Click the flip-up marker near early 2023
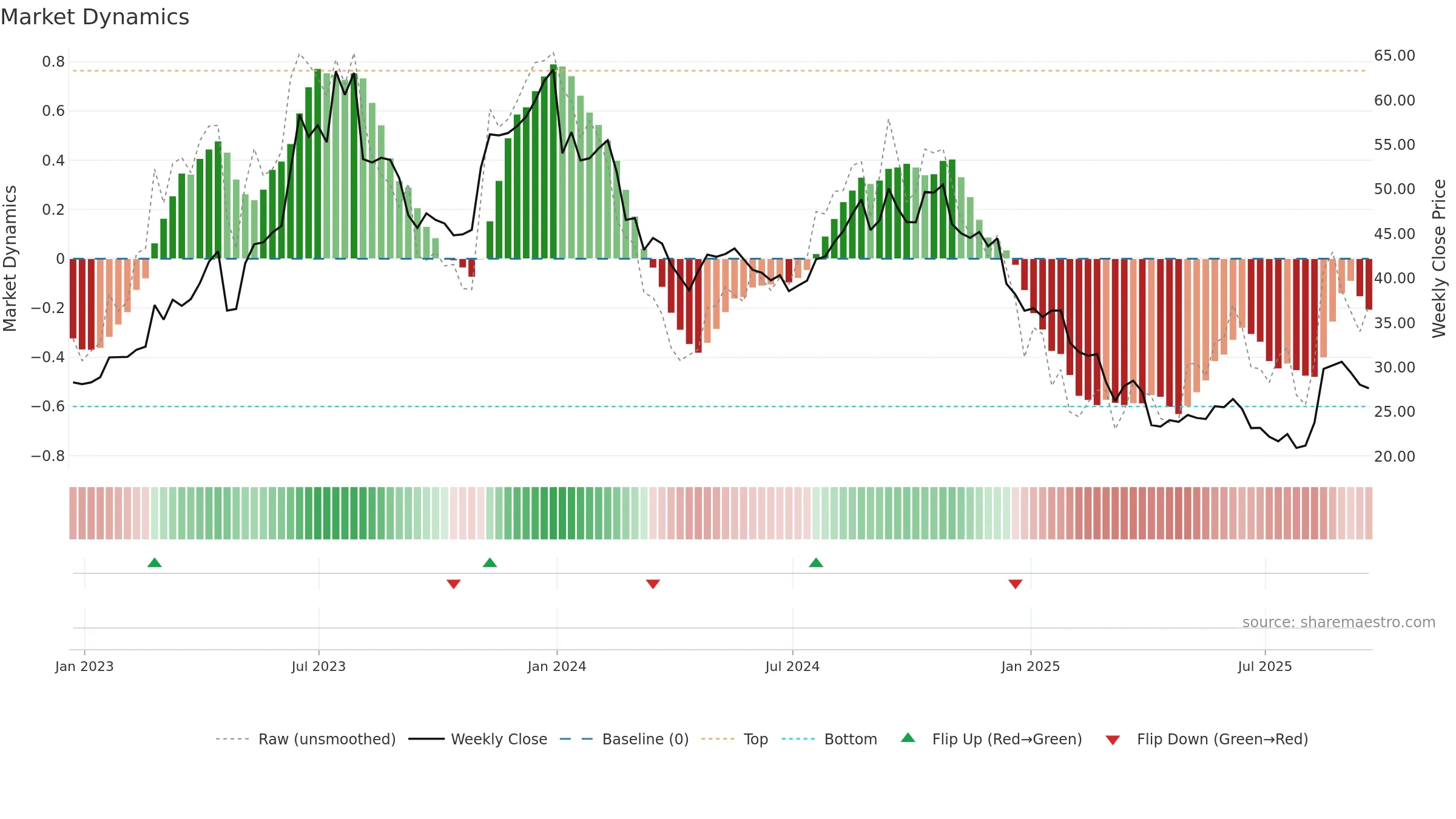 pyautogui.click(x=155, y=562)
